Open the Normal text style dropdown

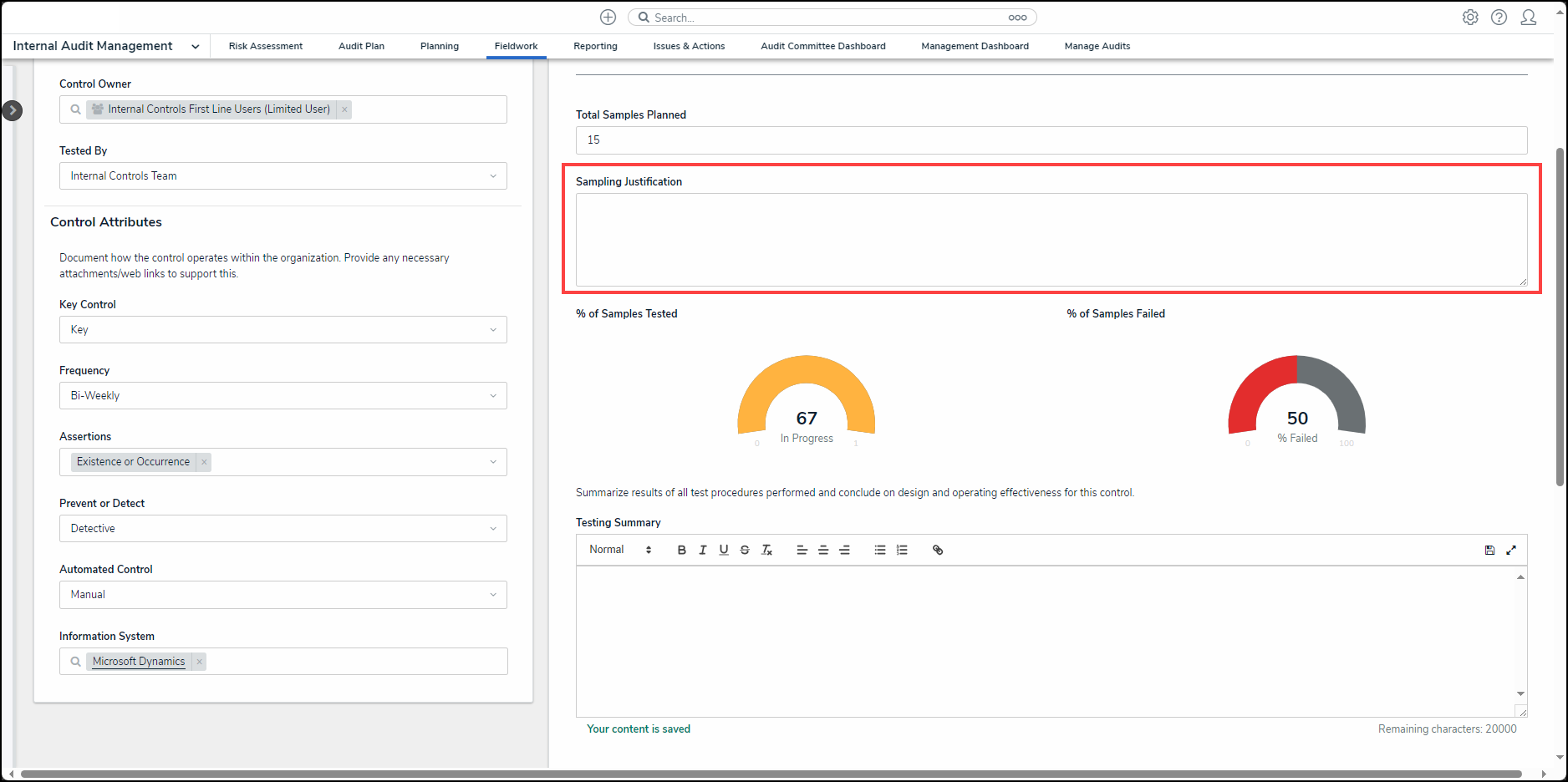[619, 550]
